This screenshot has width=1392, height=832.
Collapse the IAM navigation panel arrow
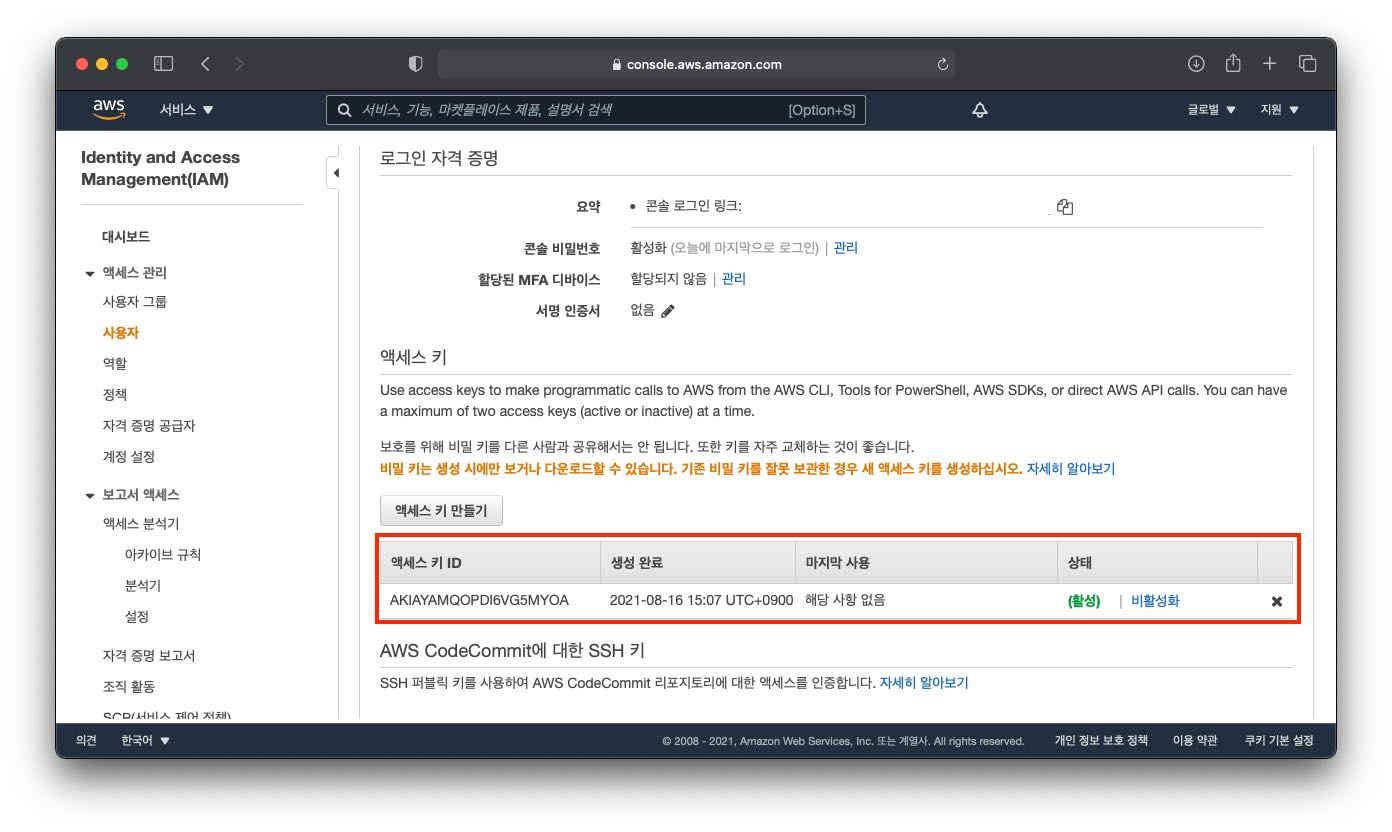click(x=336, y=173)
